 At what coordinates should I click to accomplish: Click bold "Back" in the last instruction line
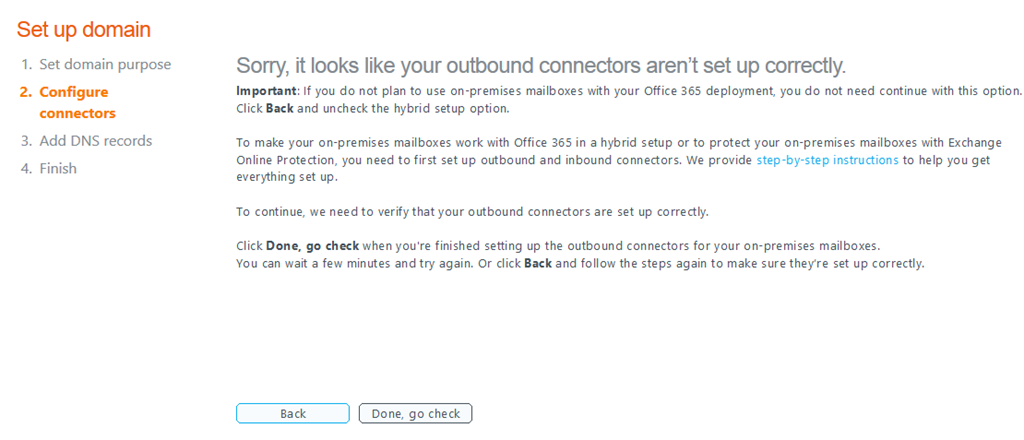point(538,264)
